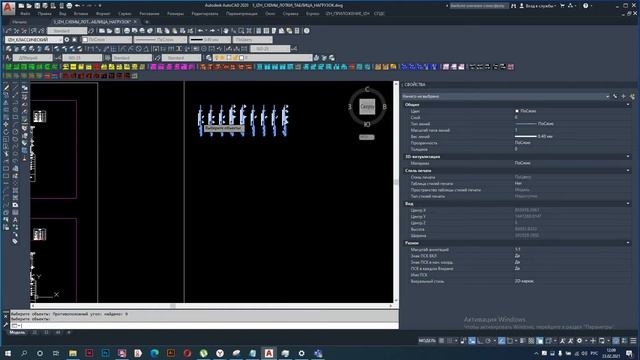Open the text style dropdown in Styles toolbar
640x360 pixels.
point(33,58)
